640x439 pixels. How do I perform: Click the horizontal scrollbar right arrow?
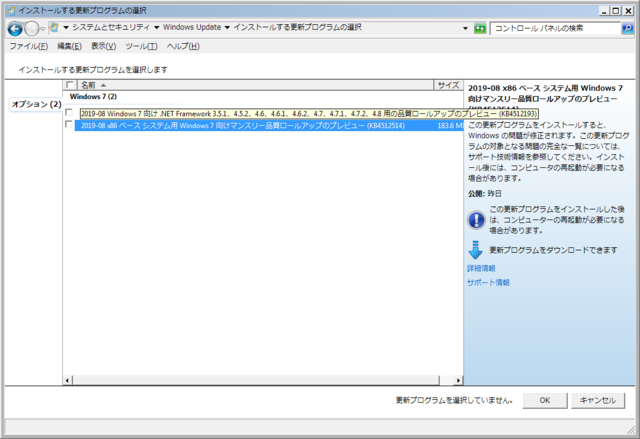point(458,380)
